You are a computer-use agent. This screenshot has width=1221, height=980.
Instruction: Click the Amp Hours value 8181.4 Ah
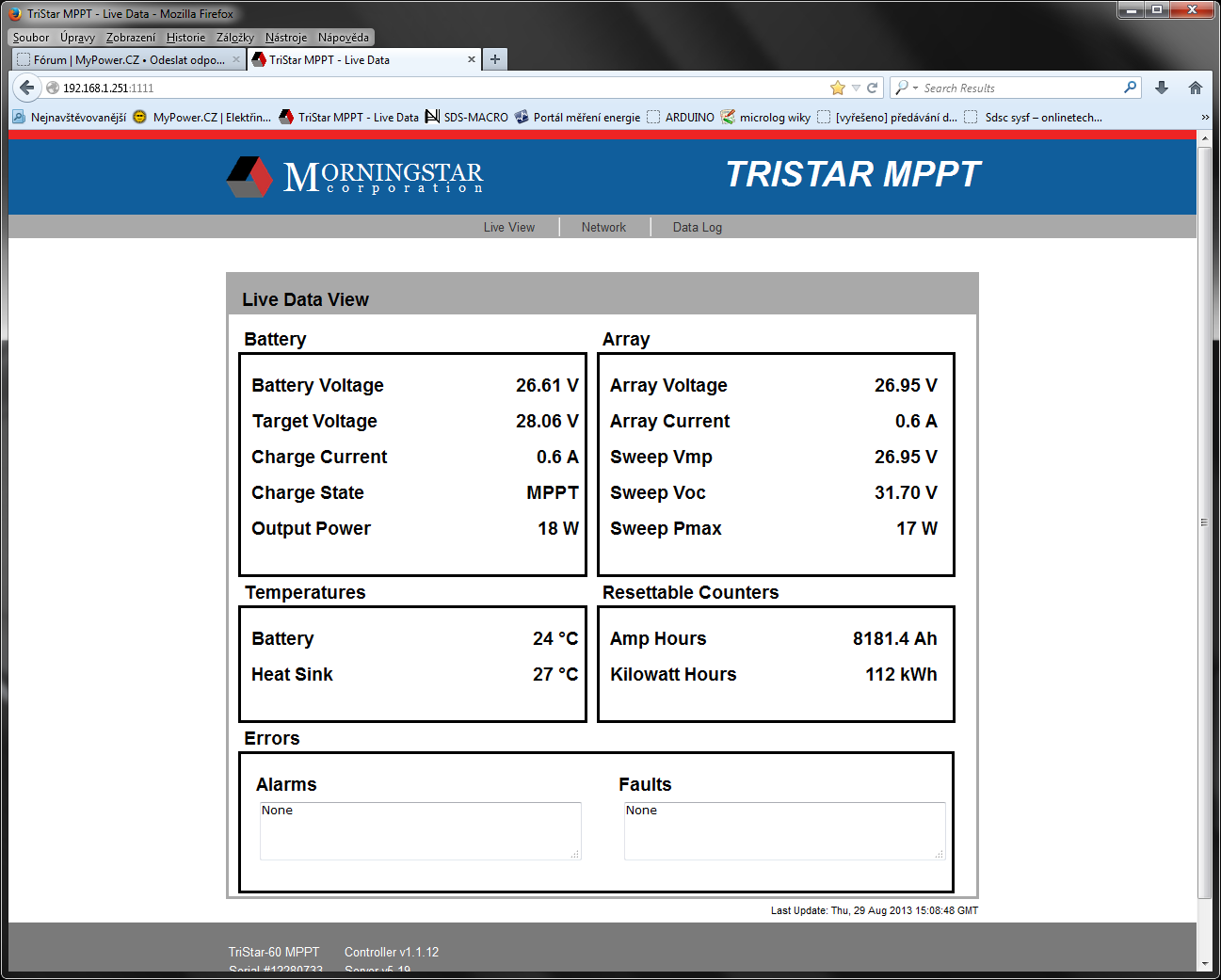pos(895,638)
